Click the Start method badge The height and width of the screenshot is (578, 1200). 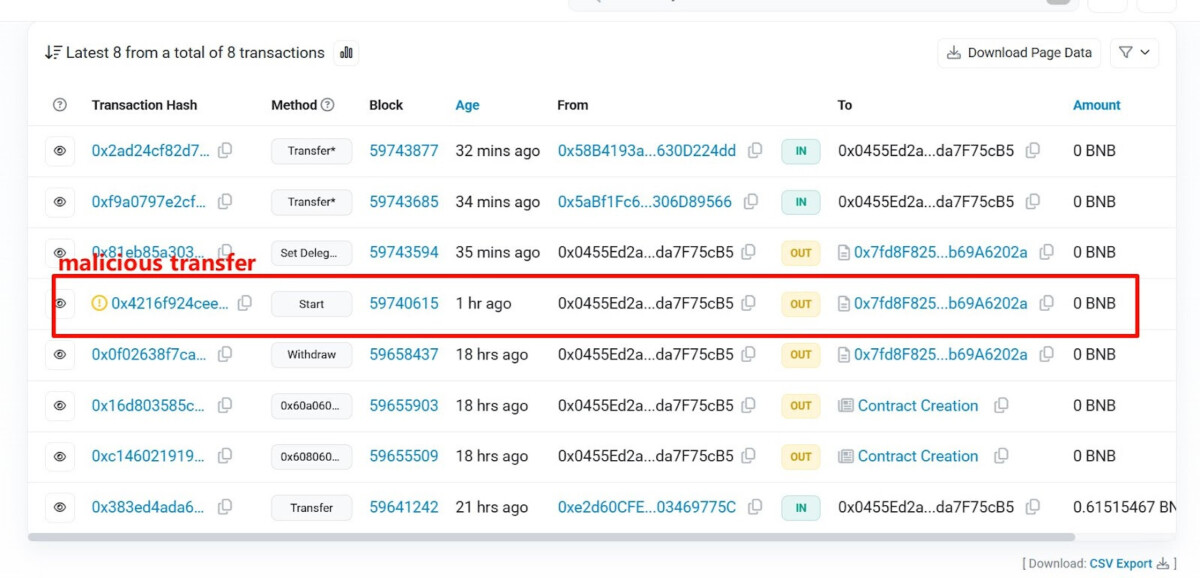pos(312,304)
